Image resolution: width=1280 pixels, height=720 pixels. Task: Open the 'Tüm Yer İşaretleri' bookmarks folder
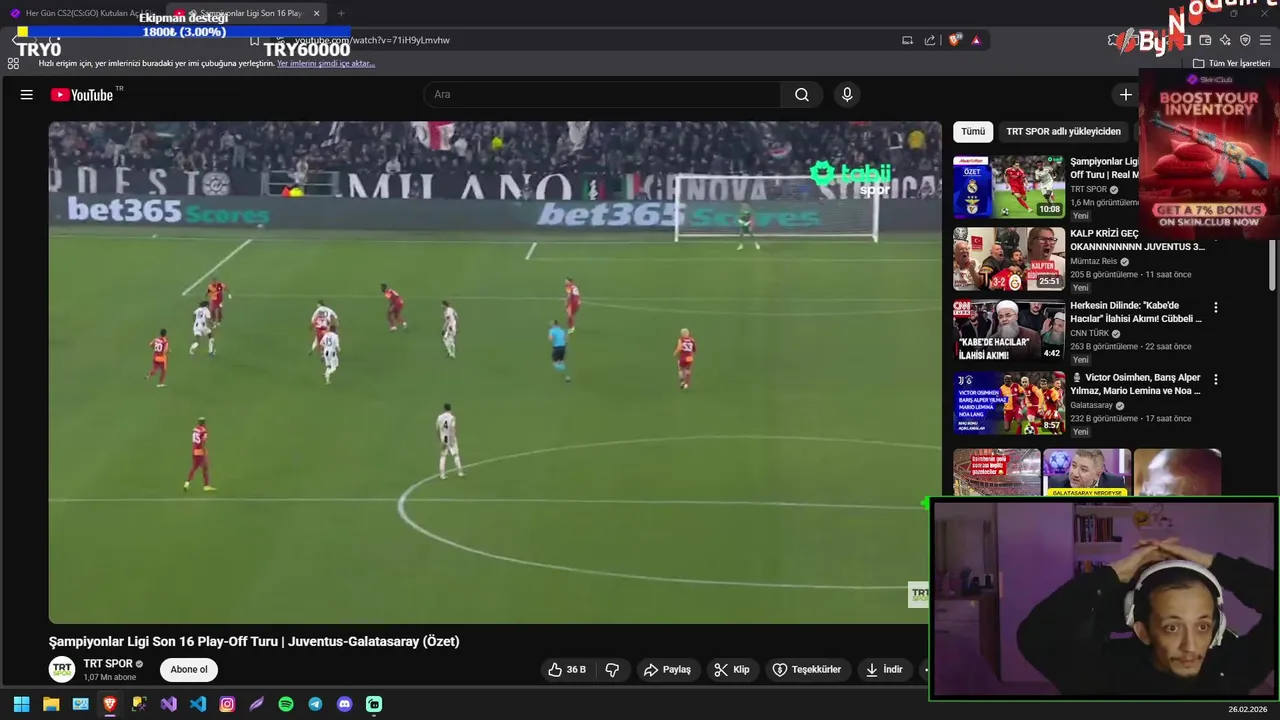1231,63
